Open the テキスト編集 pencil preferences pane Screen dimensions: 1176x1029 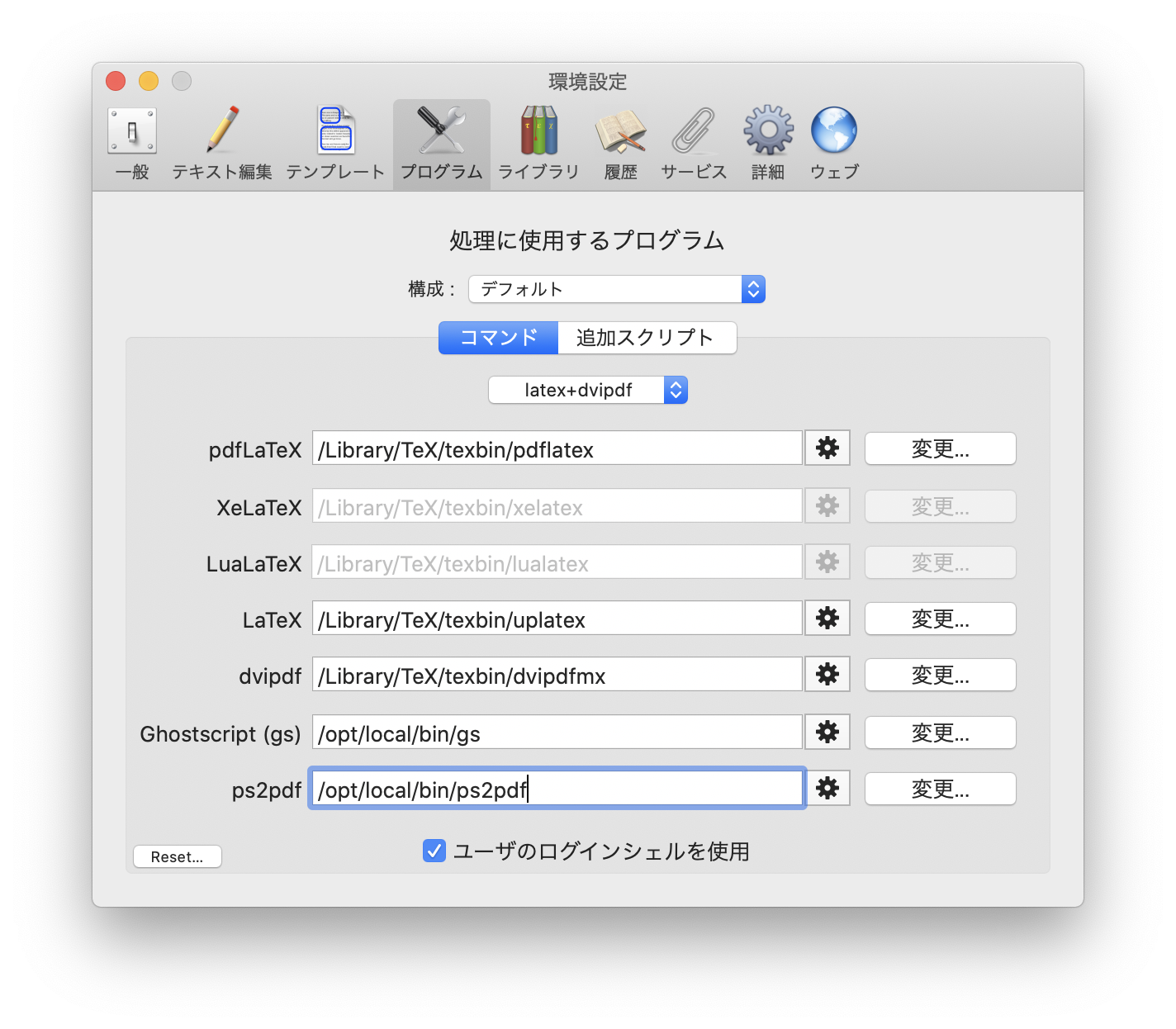(222, 144)
